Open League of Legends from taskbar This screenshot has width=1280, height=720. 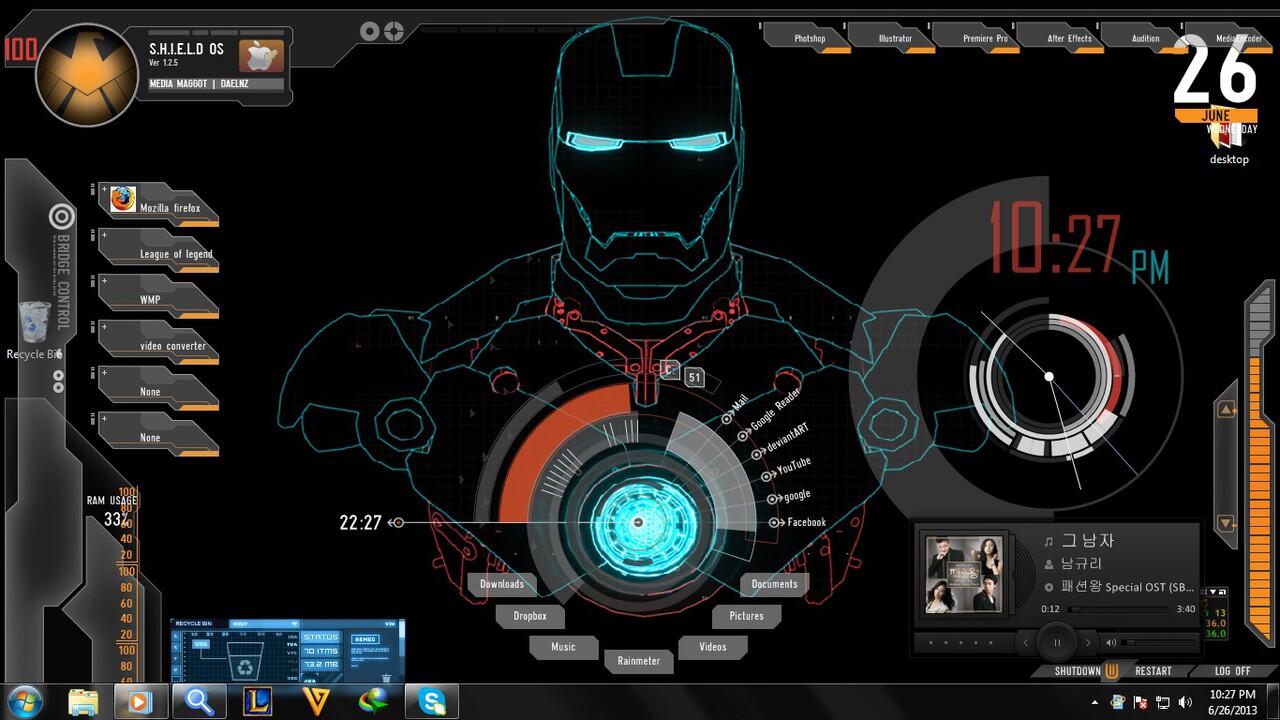[x=257, y=702]
